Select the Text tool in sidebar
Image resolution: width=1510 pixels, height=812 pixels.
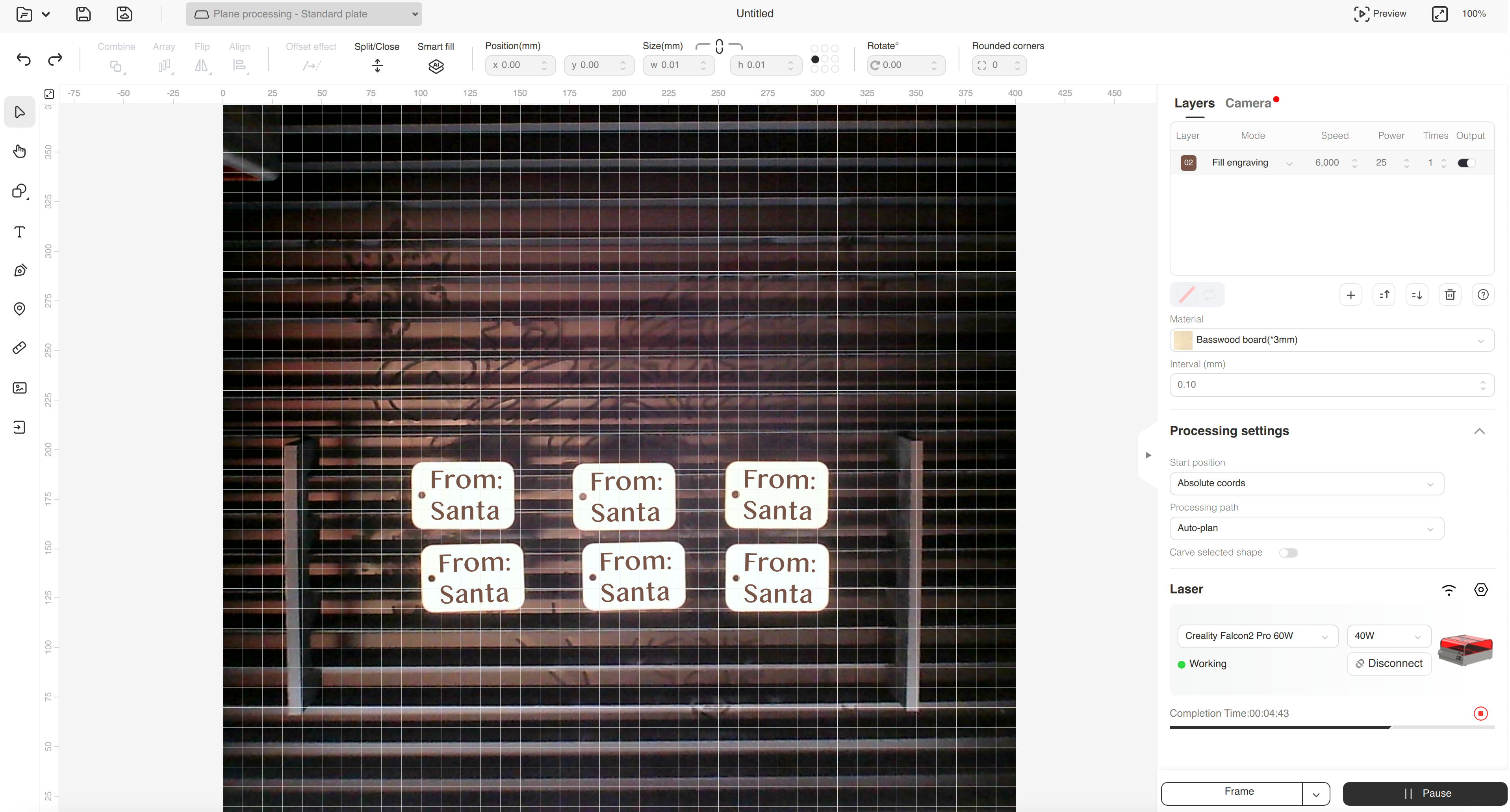tap(19, 232)
